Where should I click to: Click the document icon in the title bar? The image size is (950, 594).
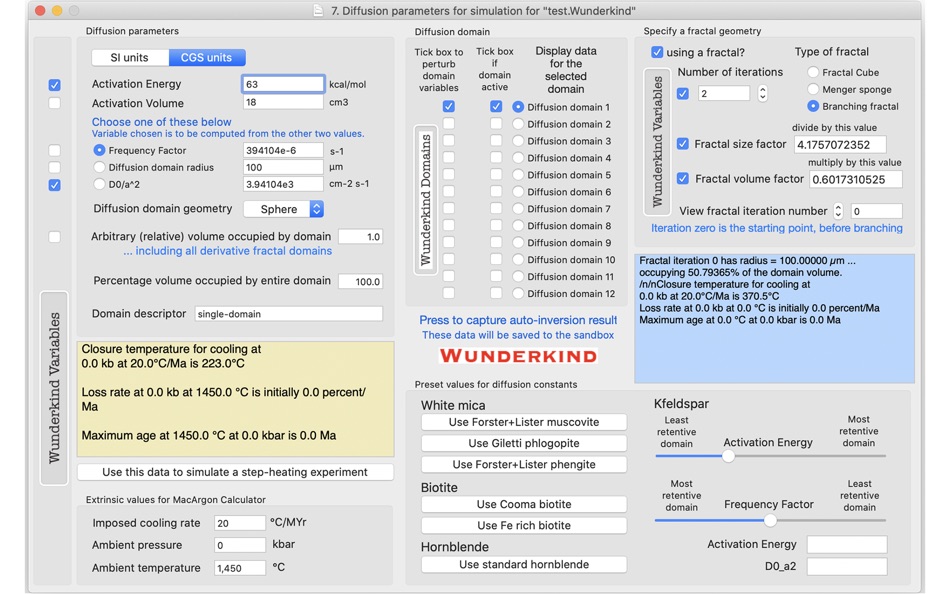(319, 10)
